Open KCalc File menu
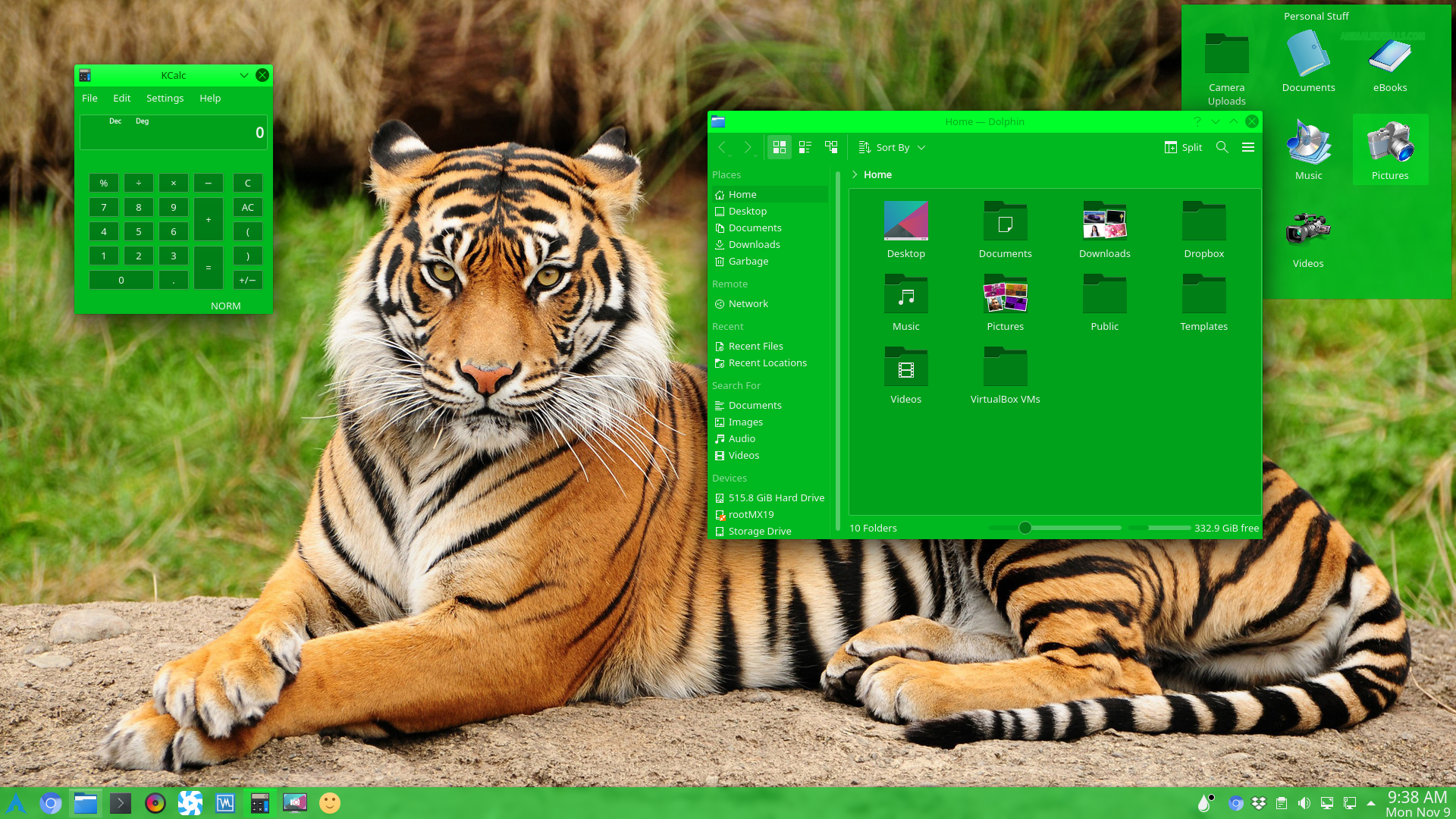Image resolution: width=1456 pixels, height=819 pixels. pyautogui.click(x=89, y=99)
